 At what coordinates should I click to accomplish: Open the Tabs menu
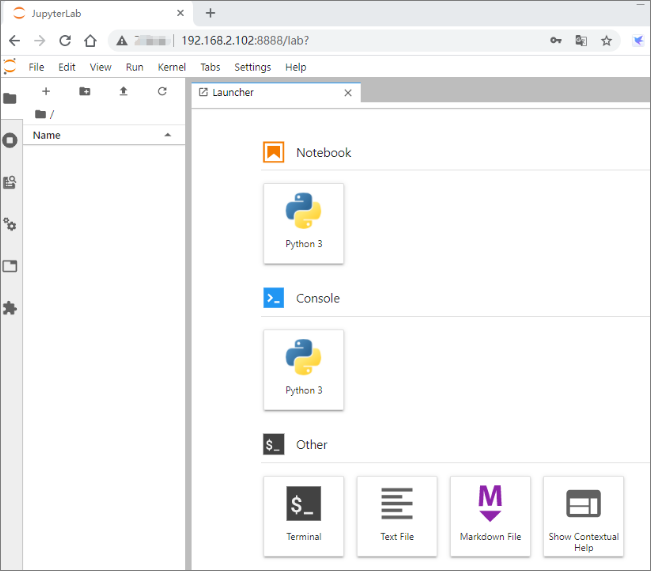(210, 67)
